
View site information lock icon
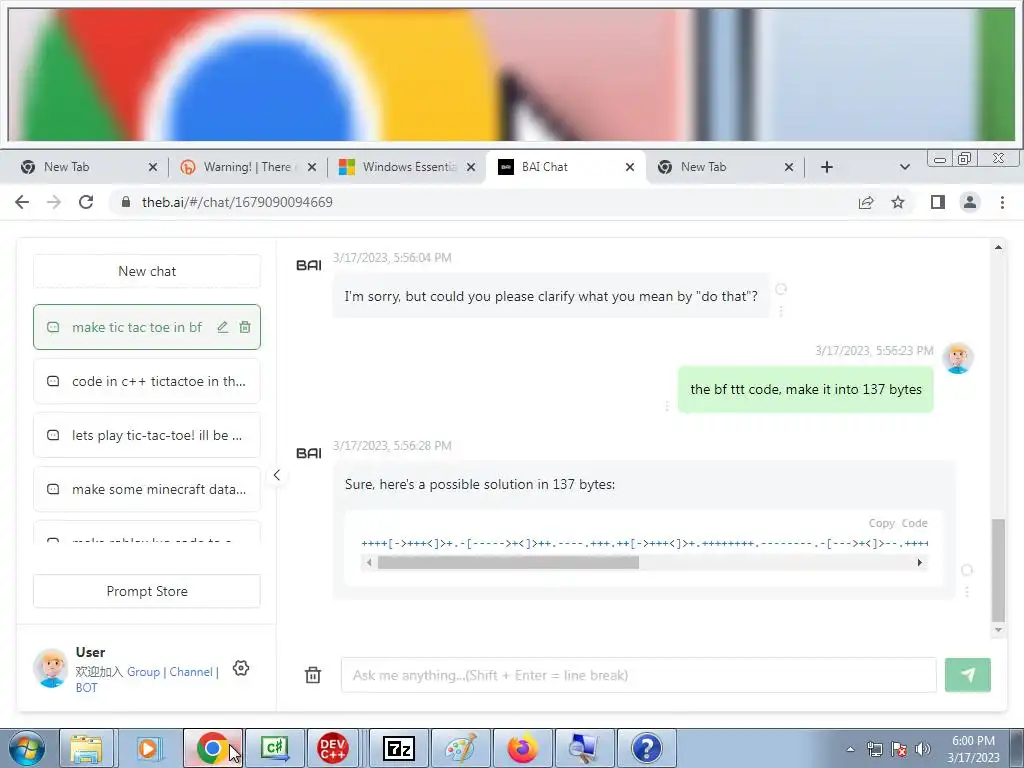(126, 202)
